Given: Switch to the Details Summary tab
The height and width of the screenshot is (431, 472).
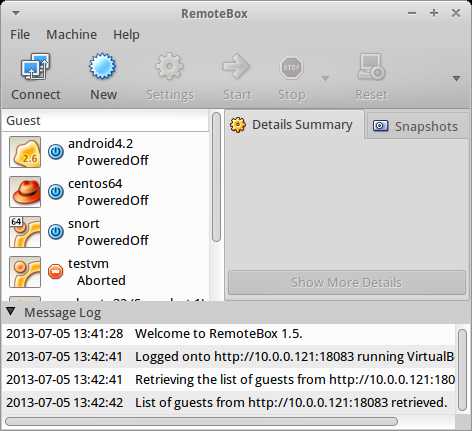Looking at the screenshot, I should pos(294,125).
